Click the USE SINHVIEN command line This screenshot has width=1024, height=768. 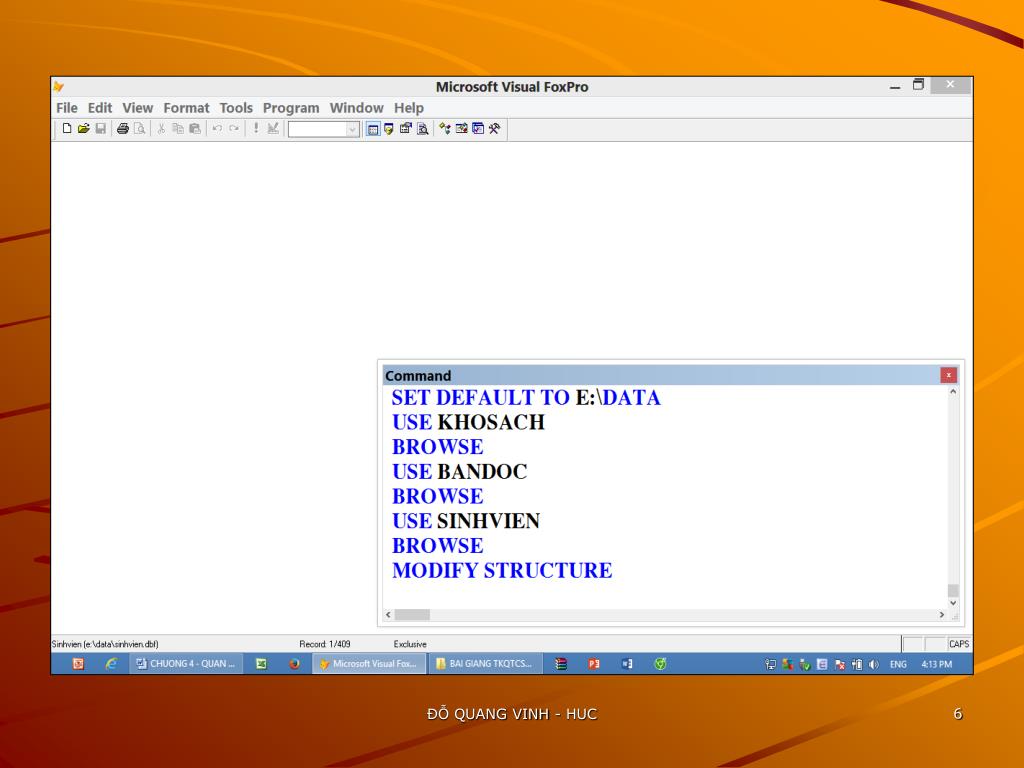[466, 521]
